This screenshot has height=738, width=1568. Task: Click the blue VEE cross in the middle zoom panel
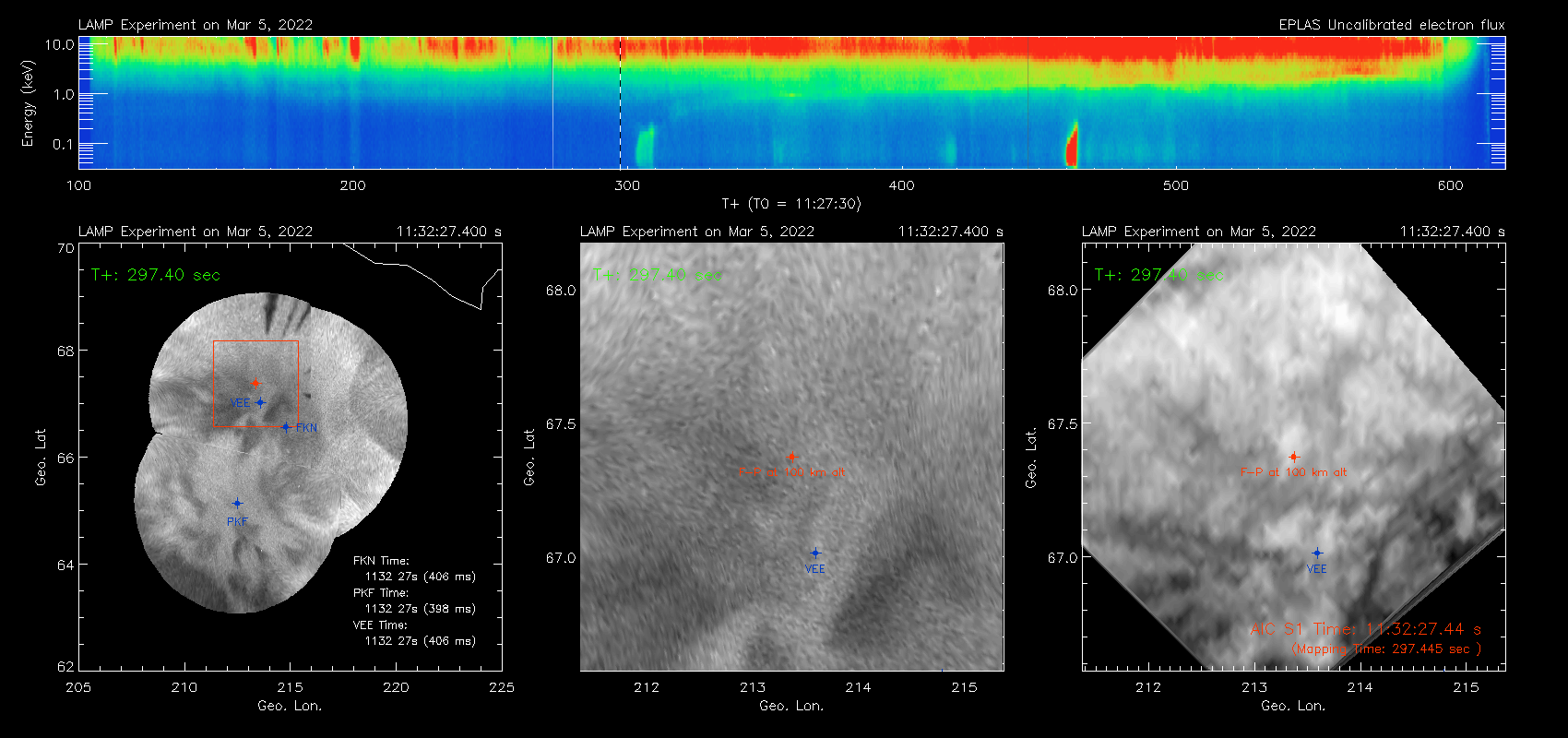815,553
